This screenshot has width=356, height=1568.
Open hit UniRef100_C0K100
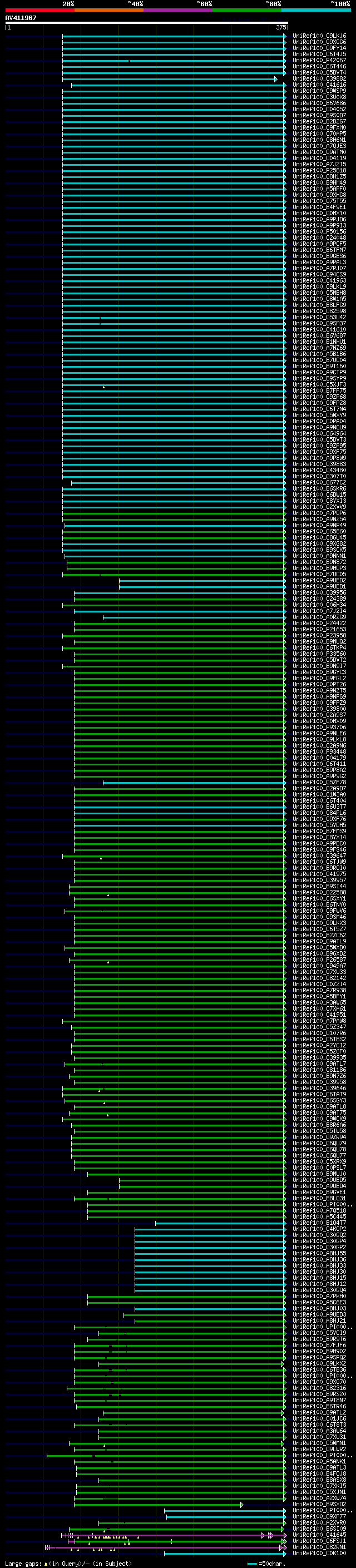point(319,1554)
